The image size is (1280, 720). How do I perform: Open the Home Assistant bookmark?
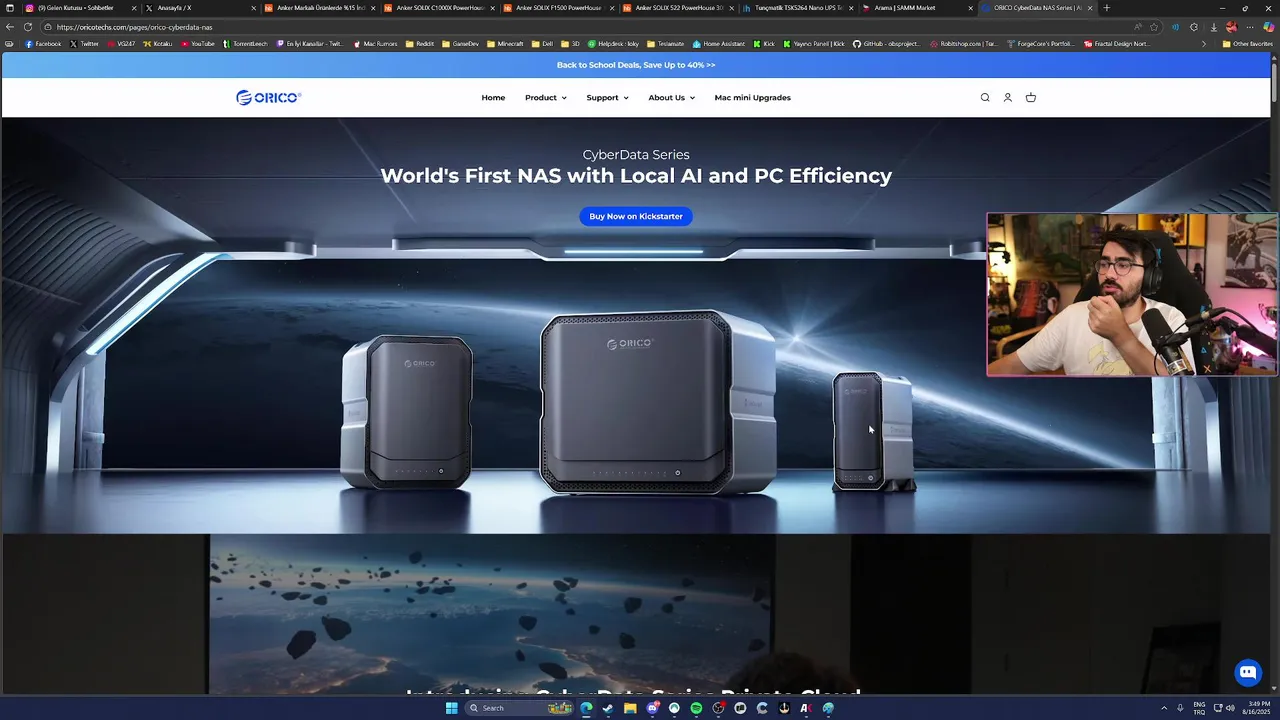720,44
